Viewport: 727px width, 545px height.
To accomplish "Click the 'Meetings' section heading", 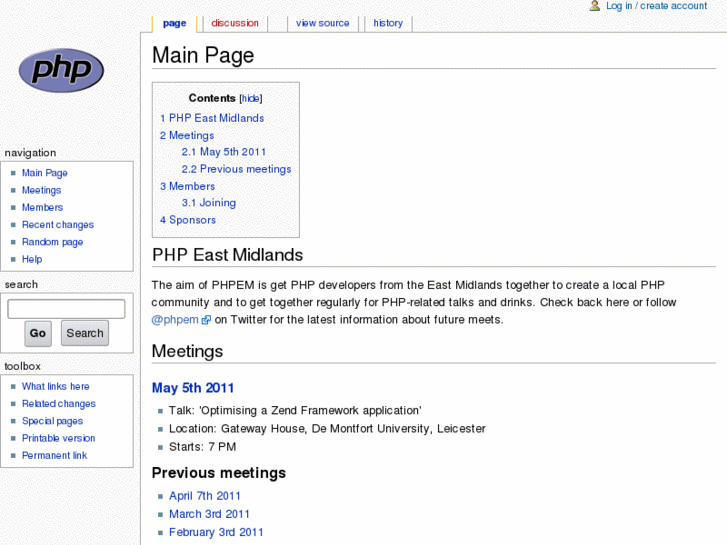I will [187, 352].
